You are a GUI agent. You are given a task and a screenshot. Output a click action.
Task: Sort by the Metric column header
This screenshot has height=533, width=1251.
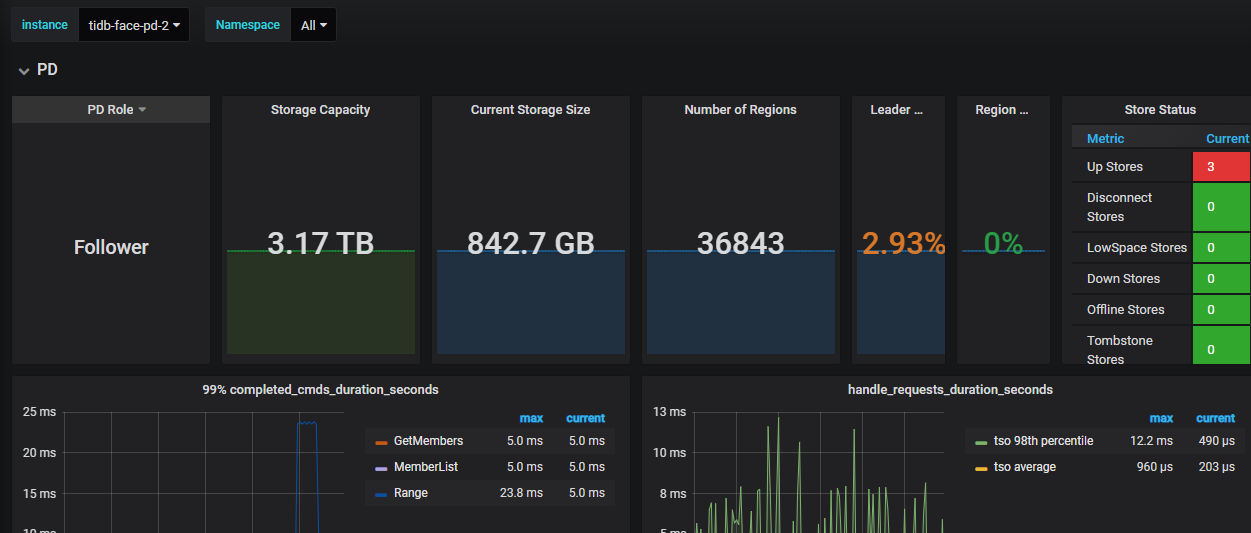pos(1105,139)
